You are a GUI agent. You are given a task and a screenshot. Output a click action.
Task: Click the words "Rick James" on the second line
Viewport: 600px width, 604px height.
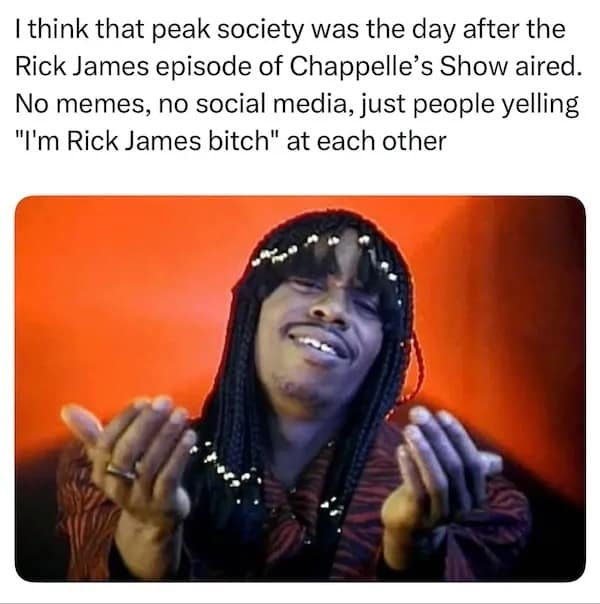click(x=82, y=66)
